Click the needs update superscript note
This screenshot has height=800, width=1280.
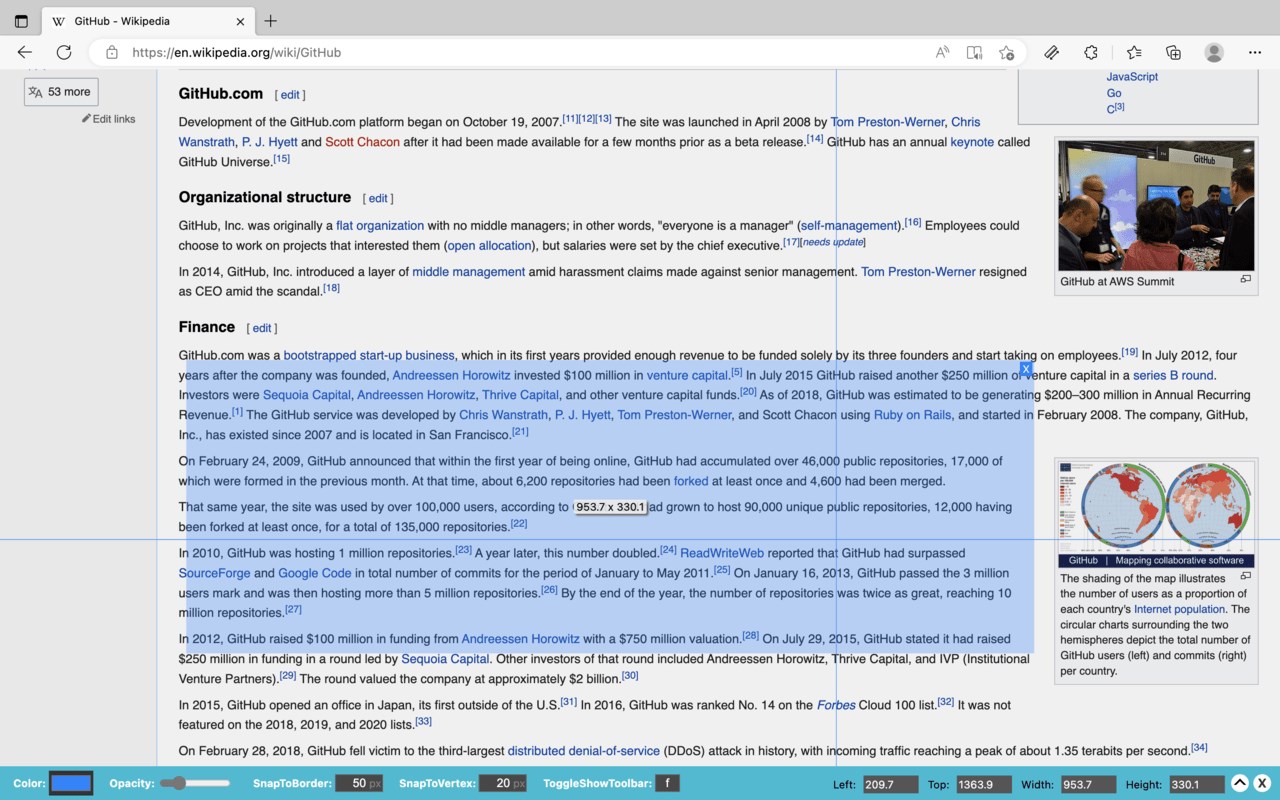click(833, 242)
